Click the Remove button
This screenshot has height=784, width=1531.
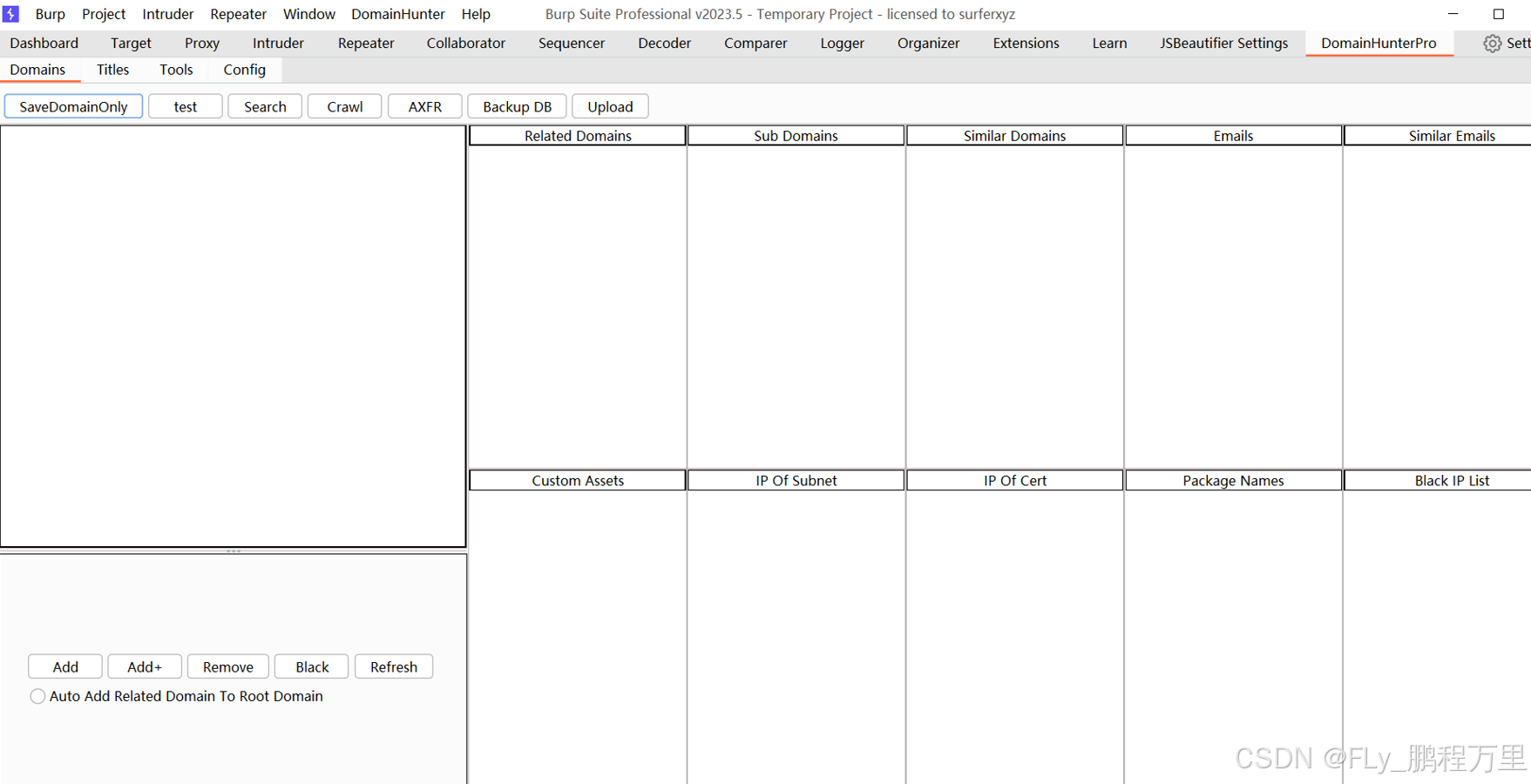point(228,666)
